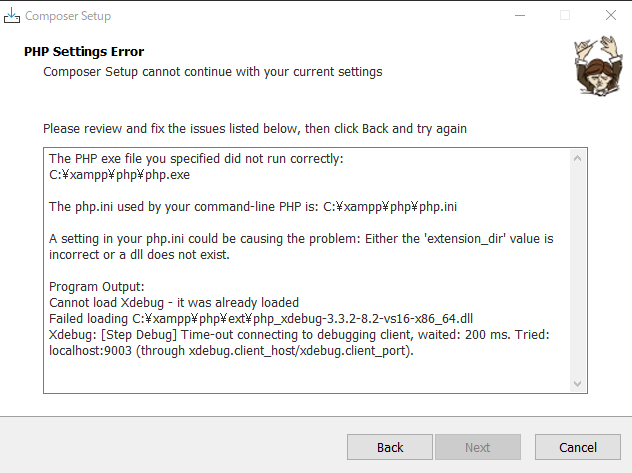This screenshot has width=632, height=473.
Task: Click the "Composer Setup" title bar text
Action: pyautogui.click(x=68, y=16)
